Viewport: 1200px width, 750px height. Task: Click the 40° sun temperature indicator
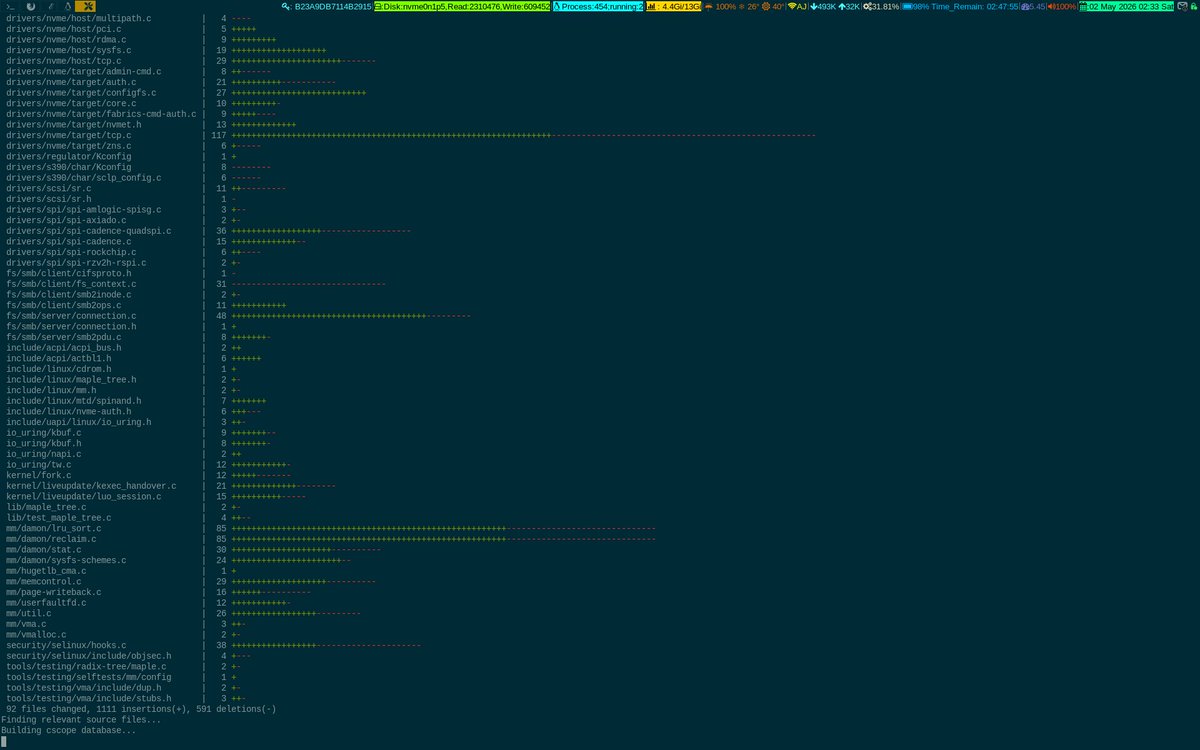click(772, 6)
